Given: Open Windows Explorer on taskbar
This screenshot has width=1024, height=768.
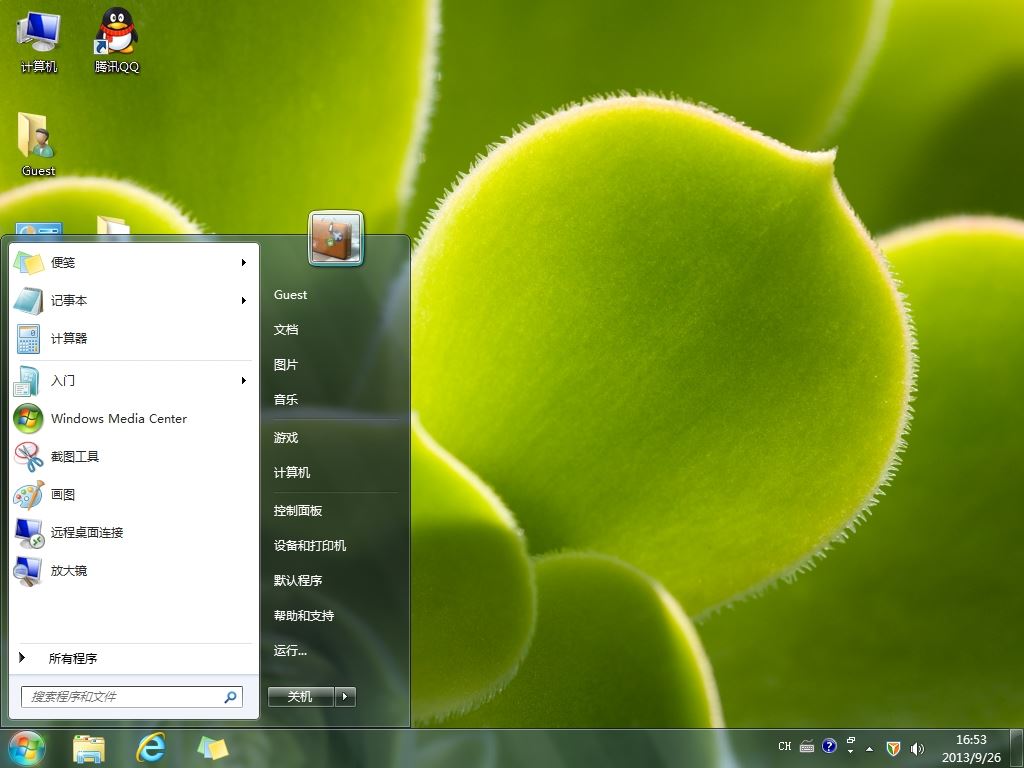Looking at the screenshot, I should click(x=89, y=749).
